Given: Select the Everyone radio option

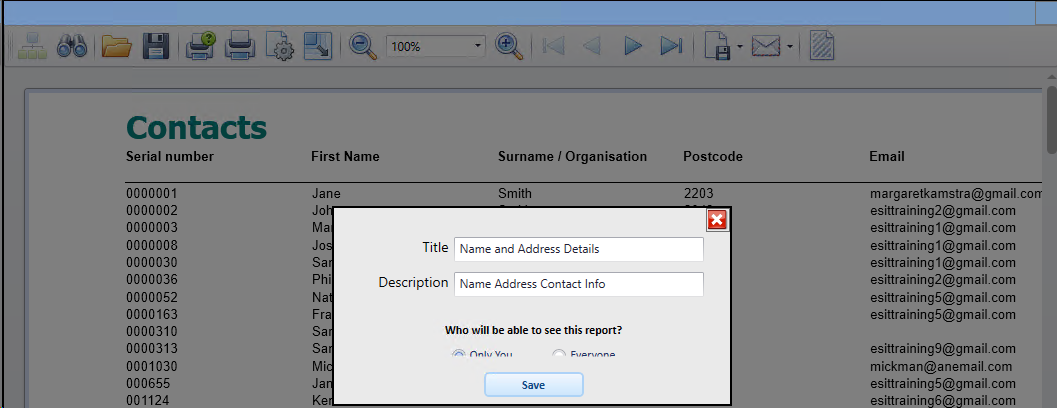Looking at the screenshot, I should tap(558, 354).
